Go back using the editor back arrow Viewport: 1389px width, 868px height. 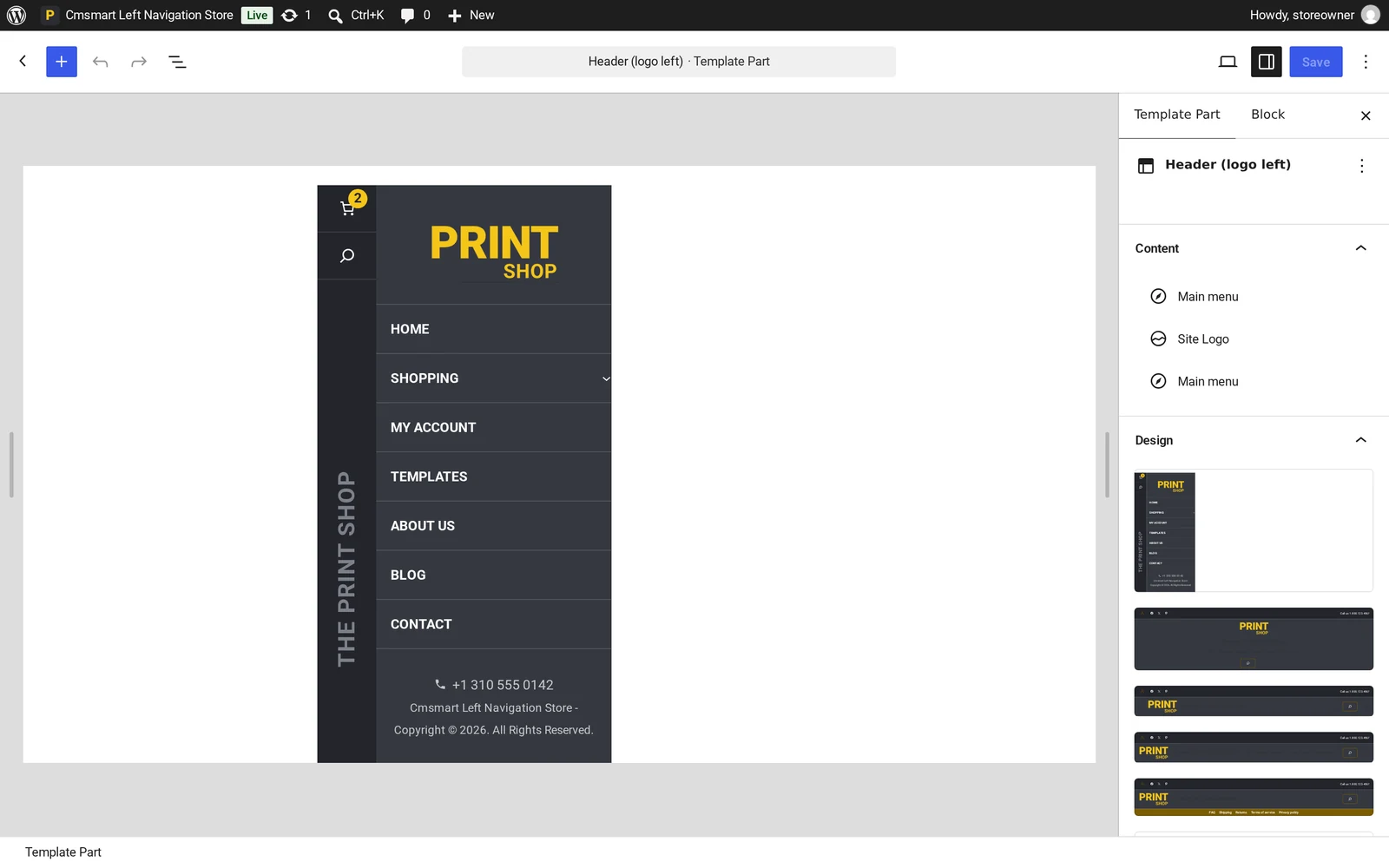tap(23, 61)
